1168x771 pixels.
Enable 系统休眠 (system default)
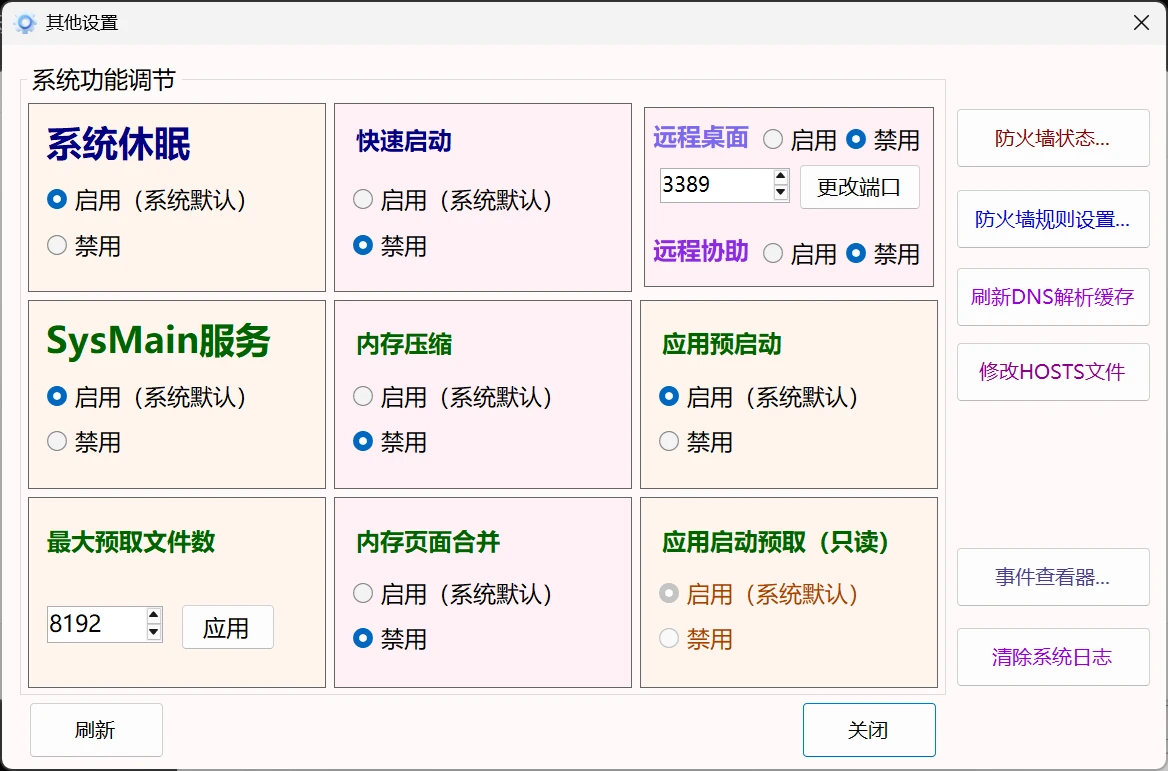click(57, 200)
